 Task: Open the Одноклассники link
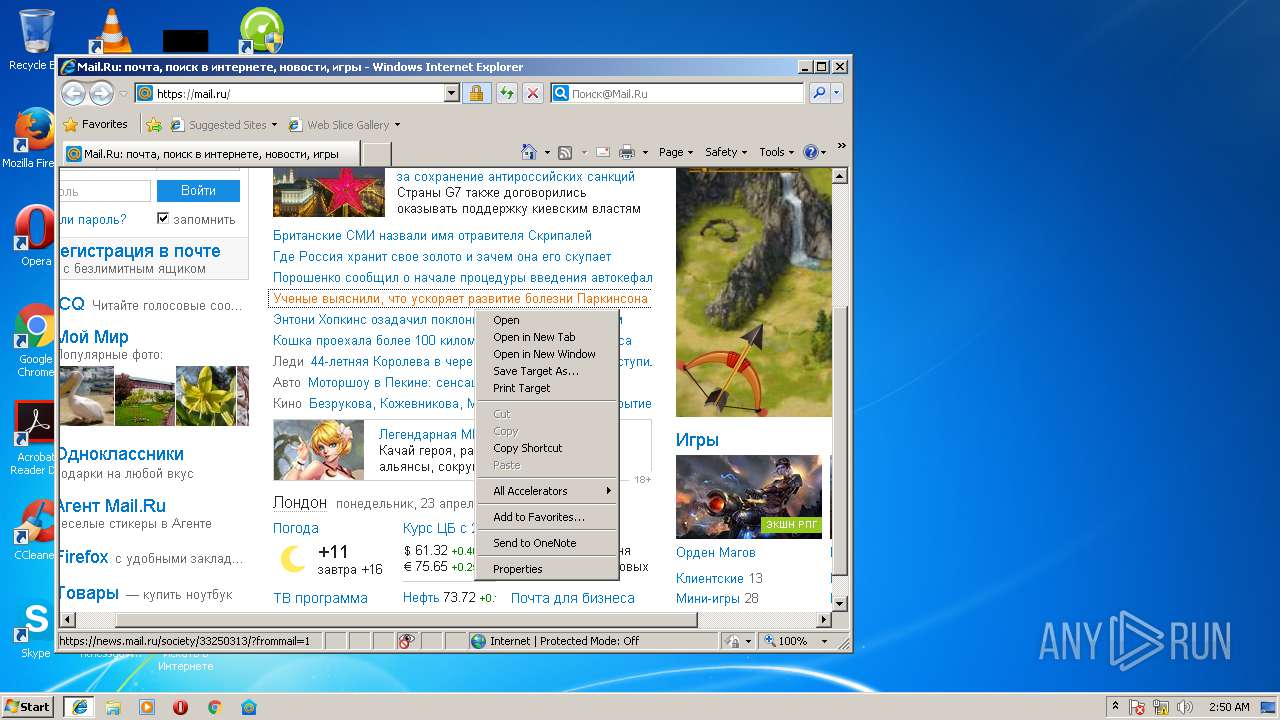(121, 454)
